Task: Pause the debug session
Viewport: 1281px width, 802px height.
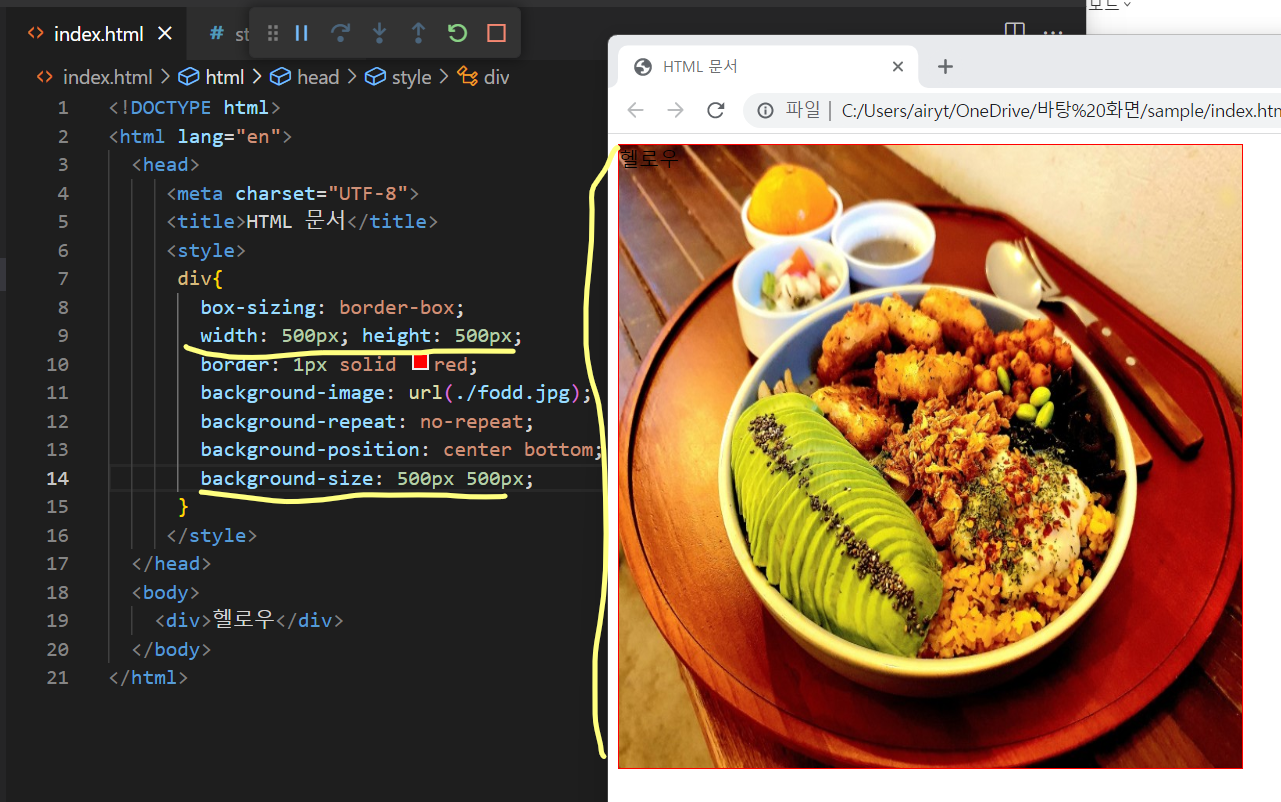Action: 301,33
